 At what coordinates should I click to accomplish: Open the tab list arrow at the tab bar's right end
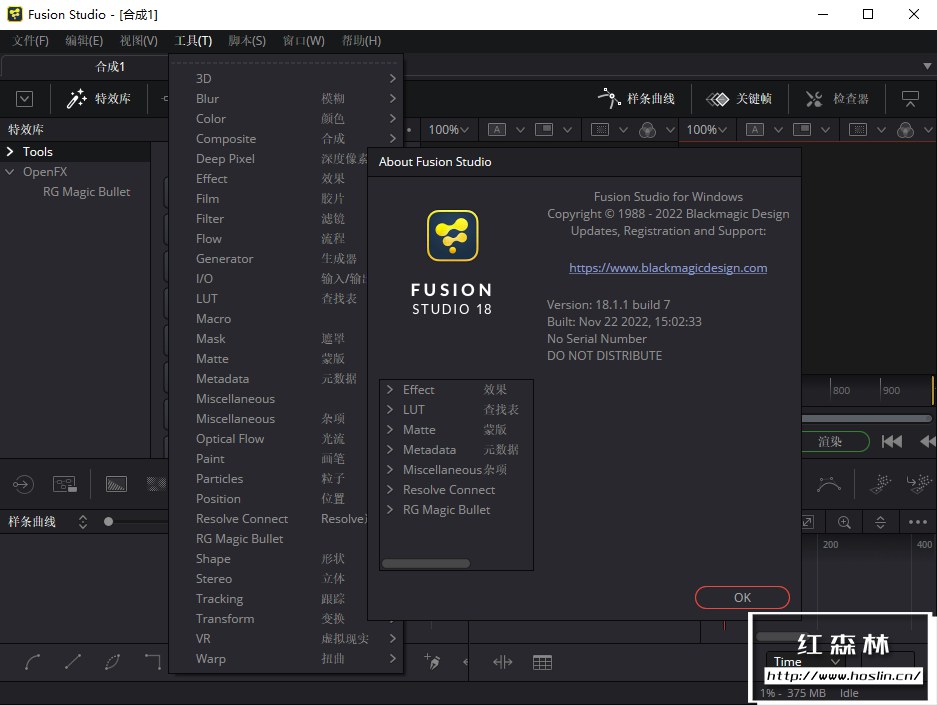[927, 66]
